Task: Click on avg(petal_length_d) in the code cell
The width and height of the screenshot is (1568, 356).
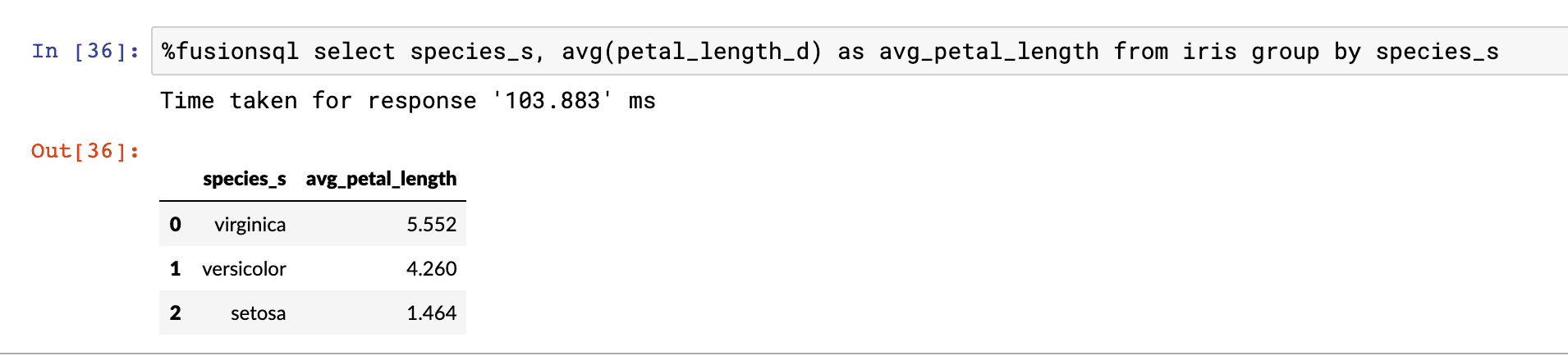Action: pos(691,52)
